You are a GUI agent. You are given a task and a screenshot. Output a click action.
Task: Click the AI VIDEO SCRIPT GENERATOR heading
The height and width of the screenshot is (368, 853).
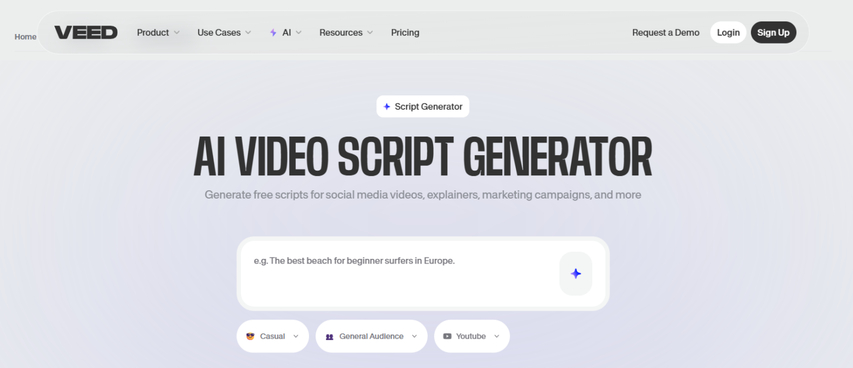(x=423, y=157)
